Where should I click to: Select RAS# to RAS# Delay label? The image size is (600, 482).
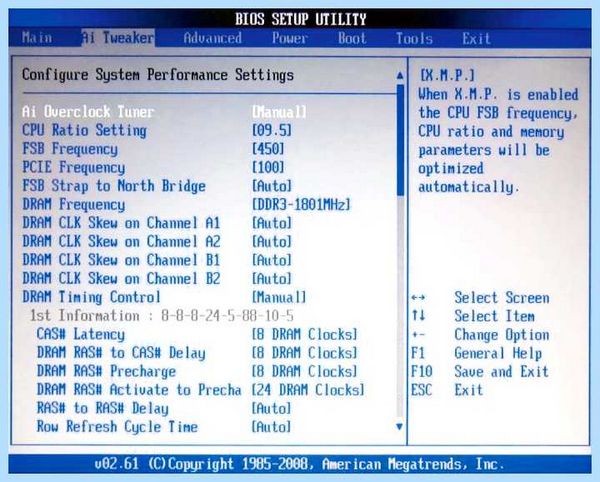(x=103, y=408)
